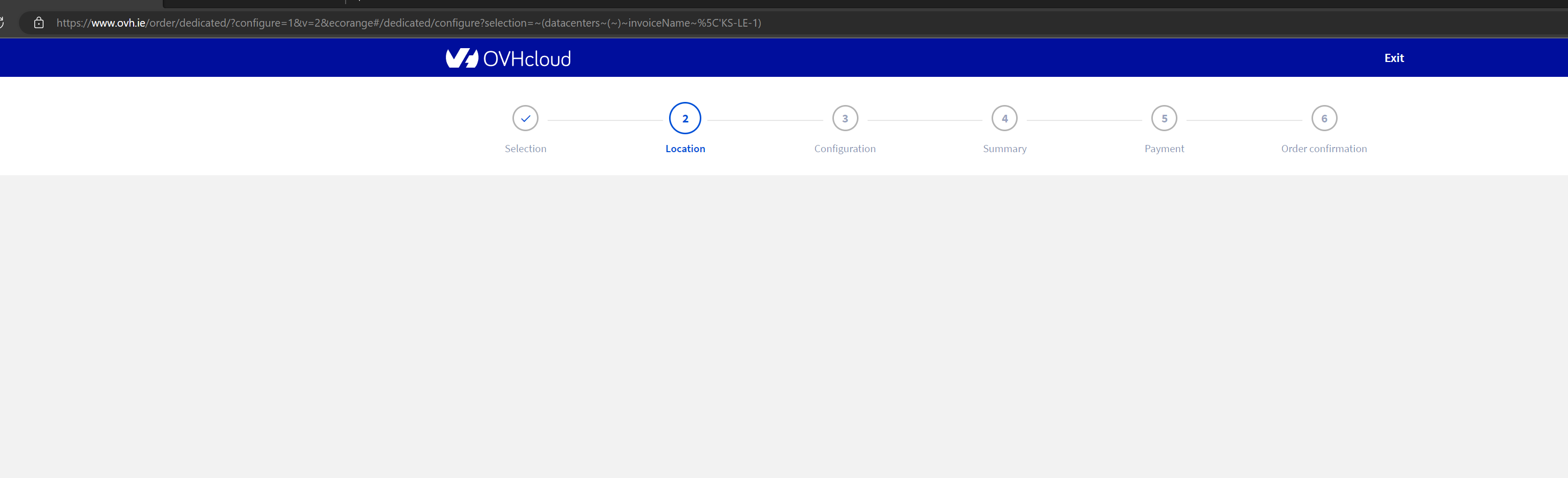Viewport: 1568px width, 478px height.
Task: Open site info via the lock icon
Action: [39, 23]
